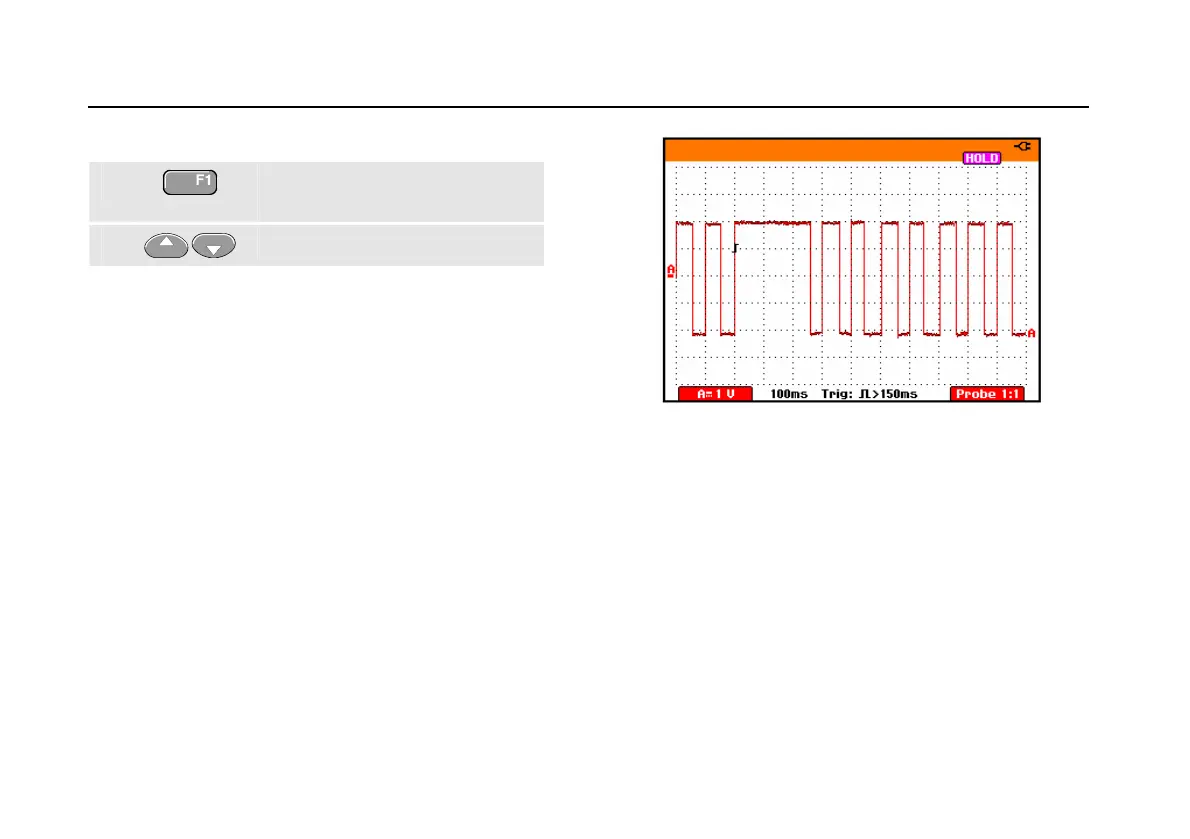This screenshot has width=1190, height=839.
Task: Click the down arrow key button
Action: pos(214,246)
